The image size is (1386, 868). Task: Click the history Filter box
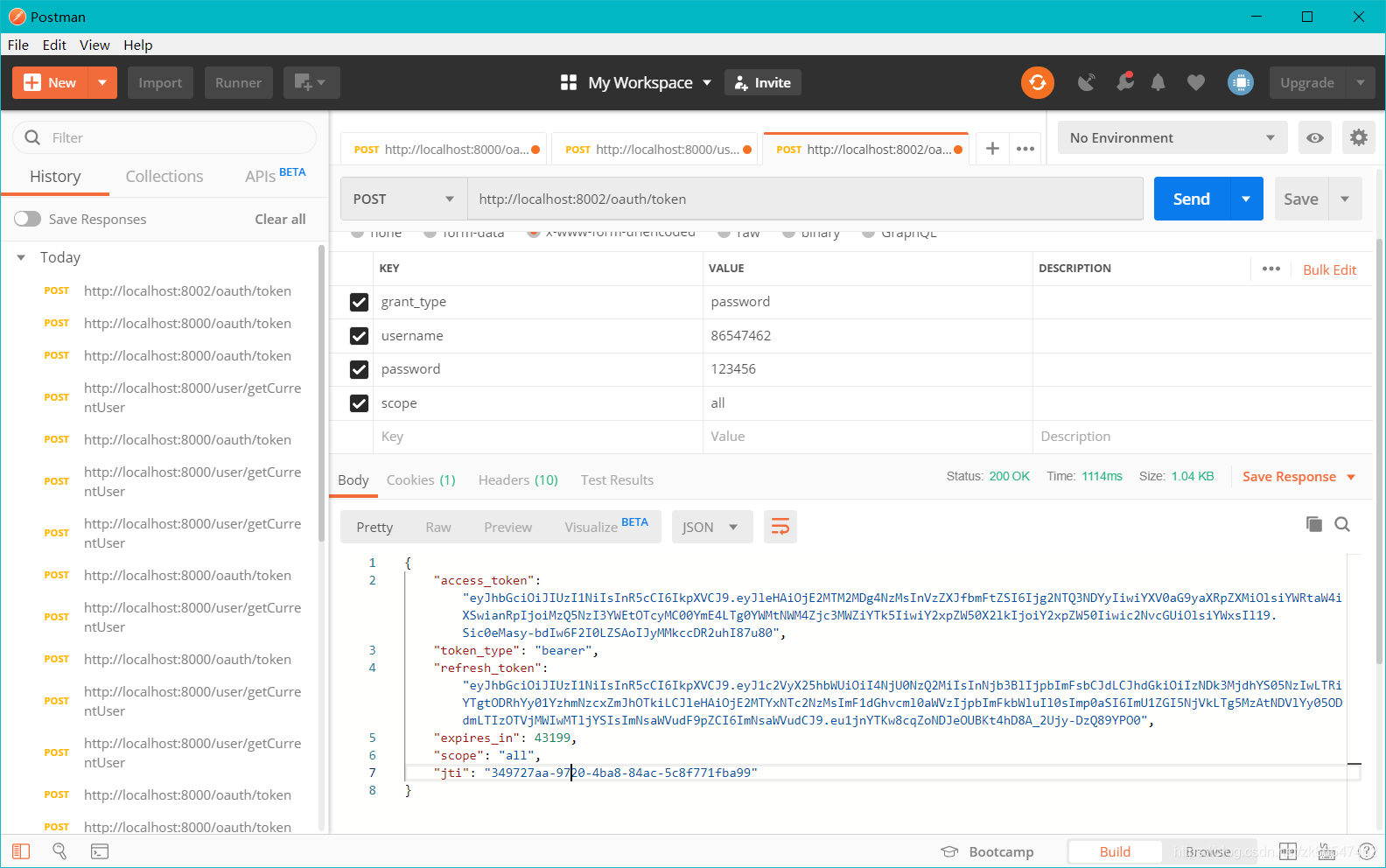click(x=164, y=137)
